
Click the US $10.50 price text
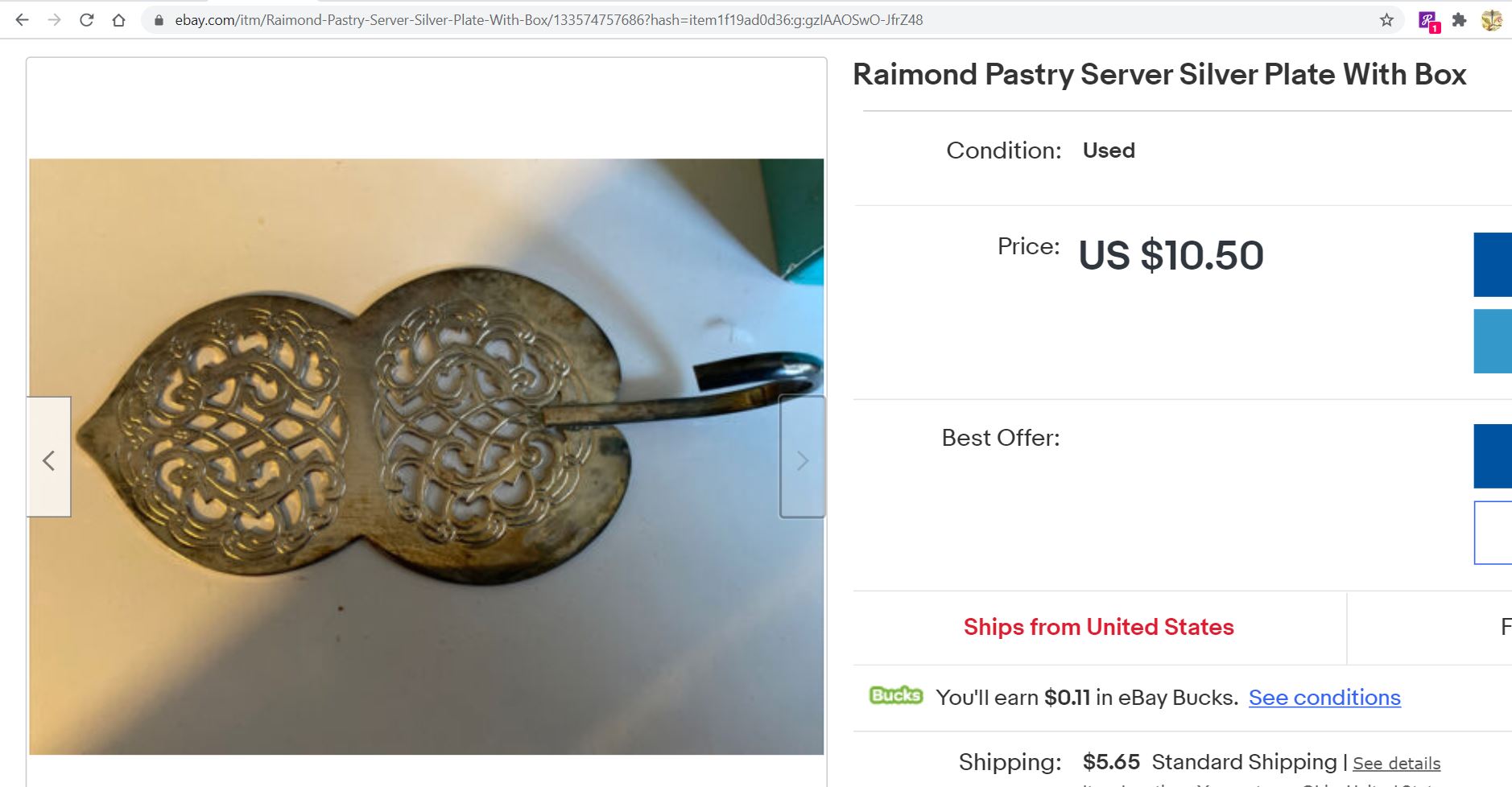click(x=1170, y=256)
